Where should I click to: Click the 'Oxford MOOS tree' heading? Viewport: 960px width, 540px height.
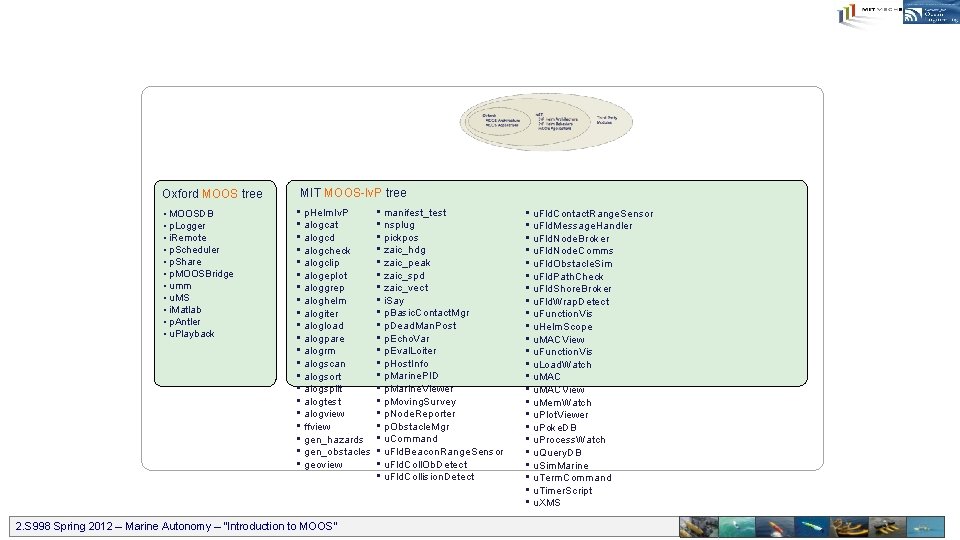(x=212, y=193)
